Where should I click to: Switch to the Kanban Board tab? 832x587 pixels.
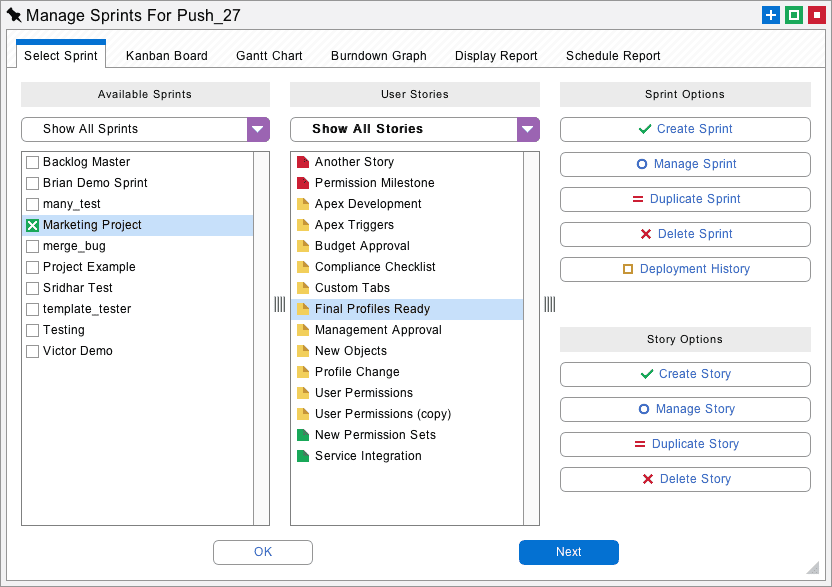point(167,56)
